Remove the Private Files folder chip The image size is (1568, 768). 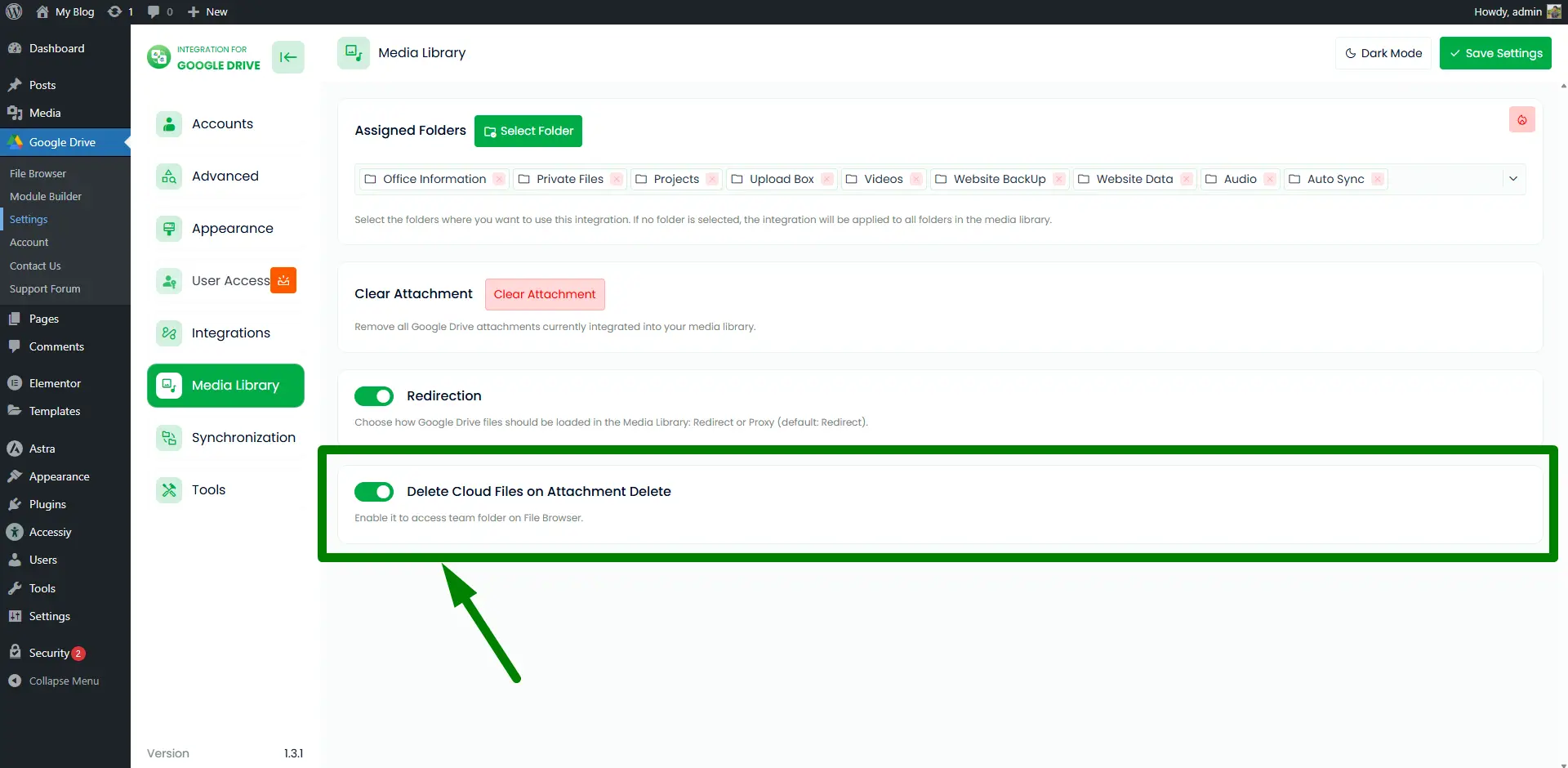click(x=617, y=179)
